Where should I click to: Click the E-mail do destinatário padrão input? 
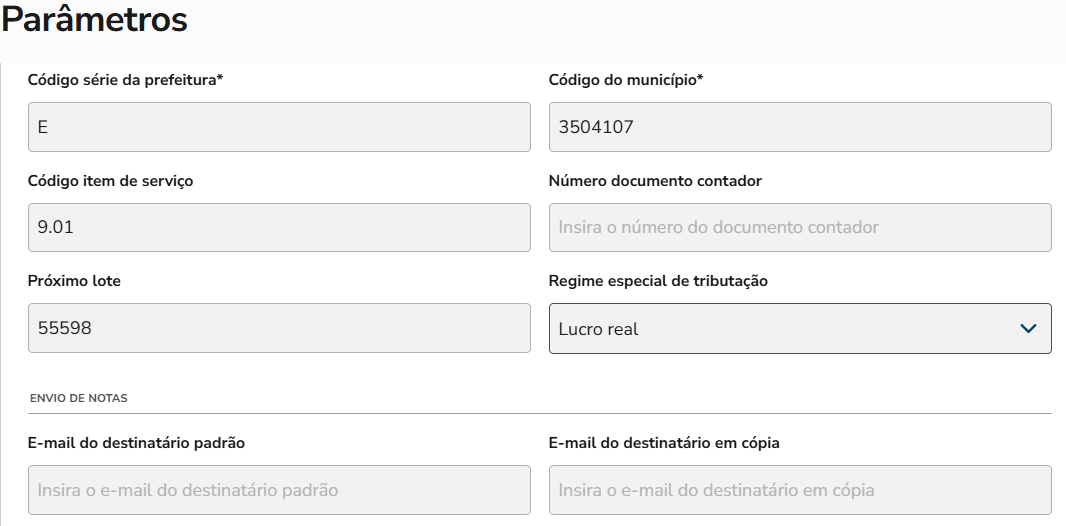tap(279, 490)
